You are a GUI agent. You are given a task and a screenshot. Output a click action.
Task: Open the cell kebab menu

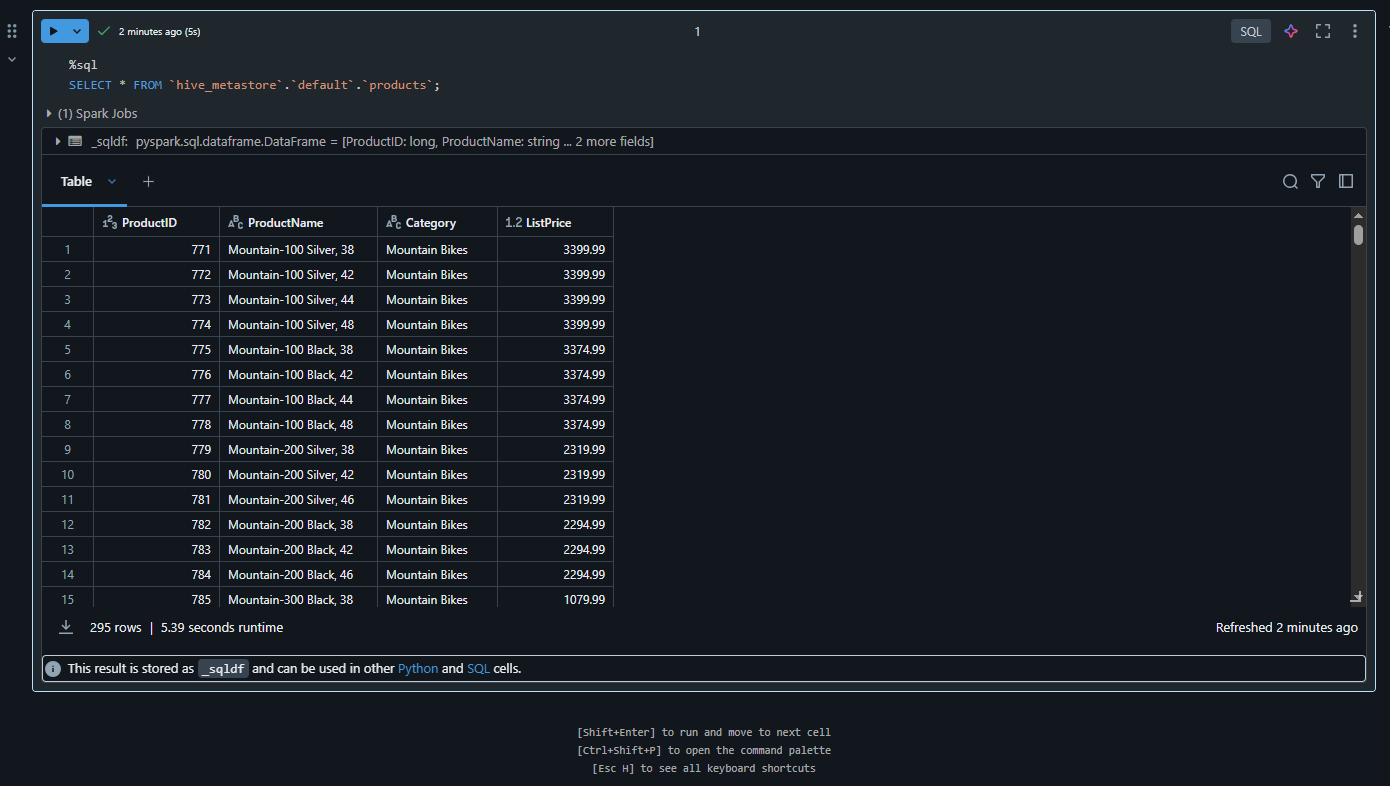click(1355, 31)
